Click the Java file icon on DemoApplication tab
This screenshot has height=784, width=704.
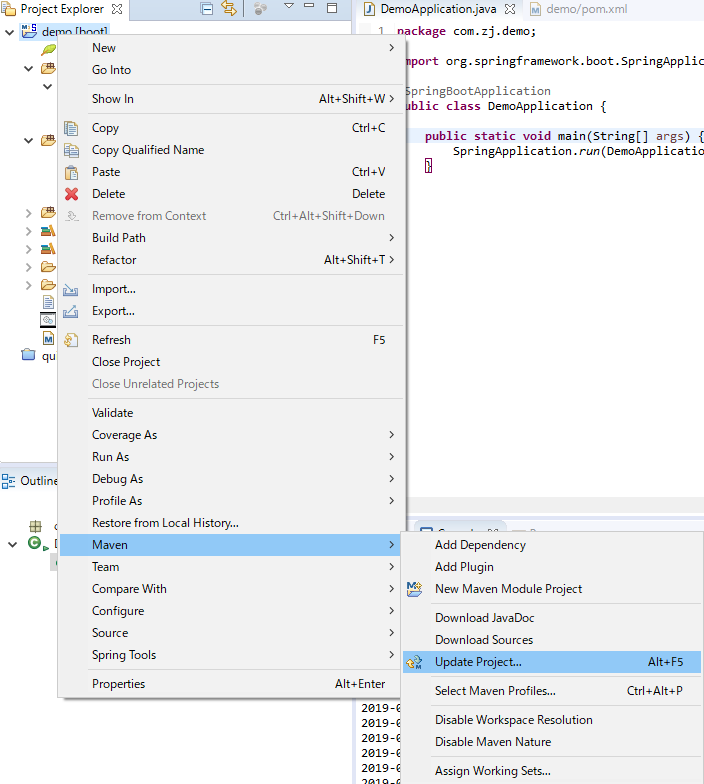point(369,9)
